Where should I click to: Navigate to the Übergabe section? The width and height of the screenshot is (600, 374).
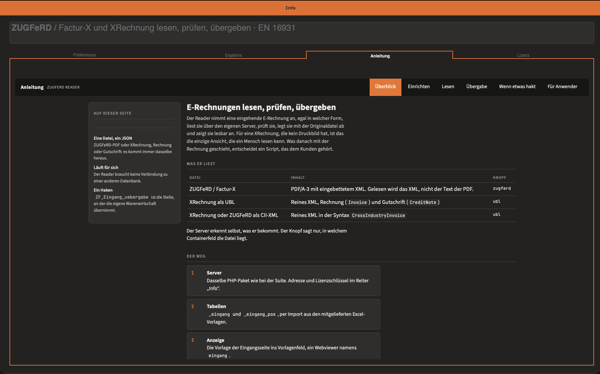476,87
